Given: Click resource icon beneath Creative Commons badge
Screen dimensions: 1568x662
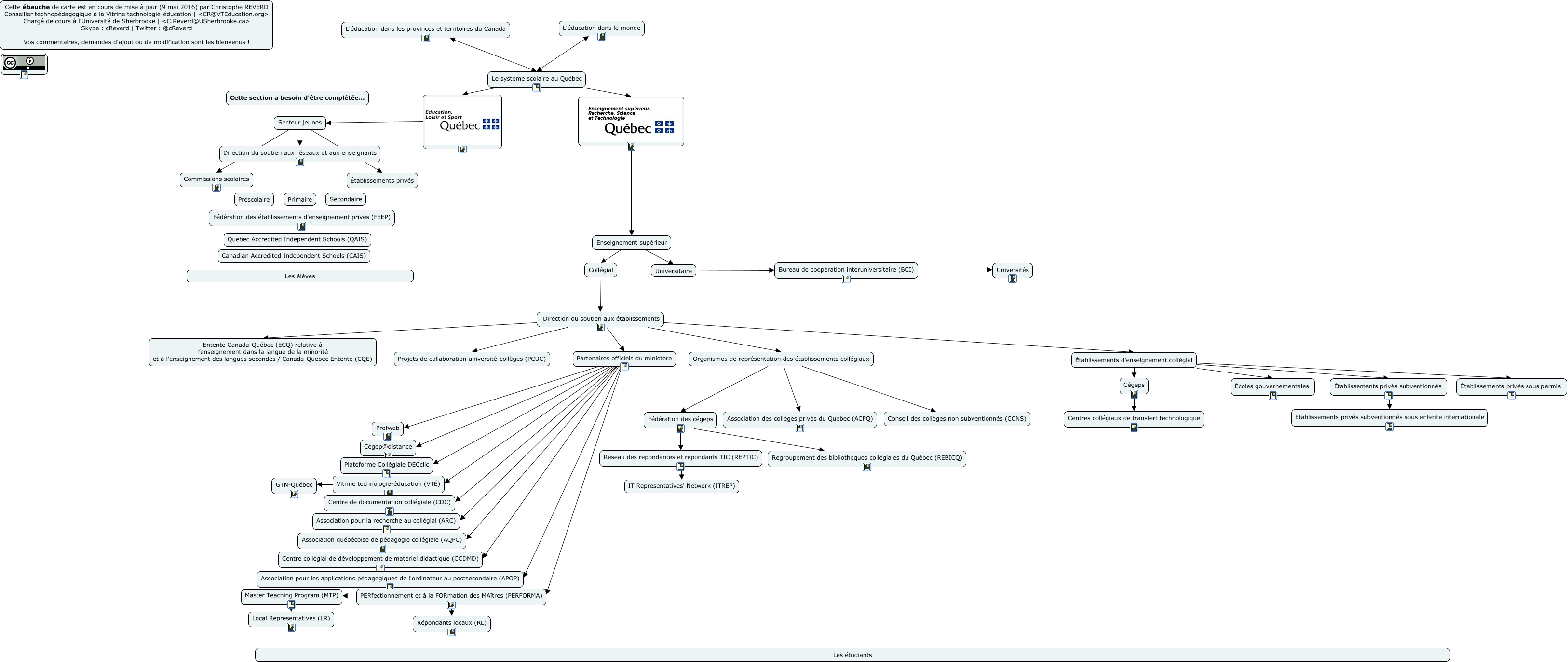Looking at the screenshot, I should coord(24,75).
